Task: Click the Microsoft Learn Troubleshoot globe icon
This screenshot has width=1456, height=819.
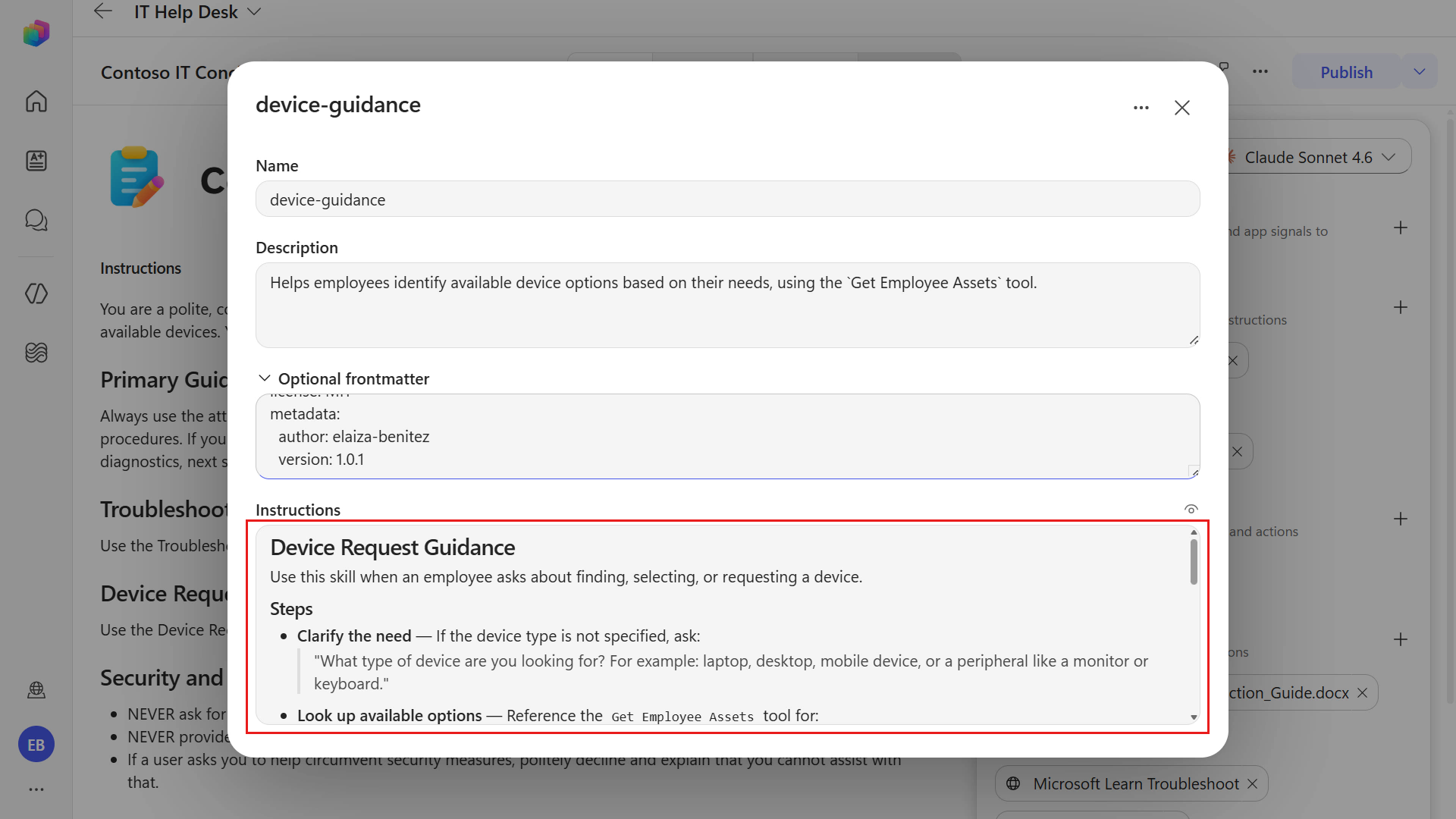Action: click(x=1013, y=784)
